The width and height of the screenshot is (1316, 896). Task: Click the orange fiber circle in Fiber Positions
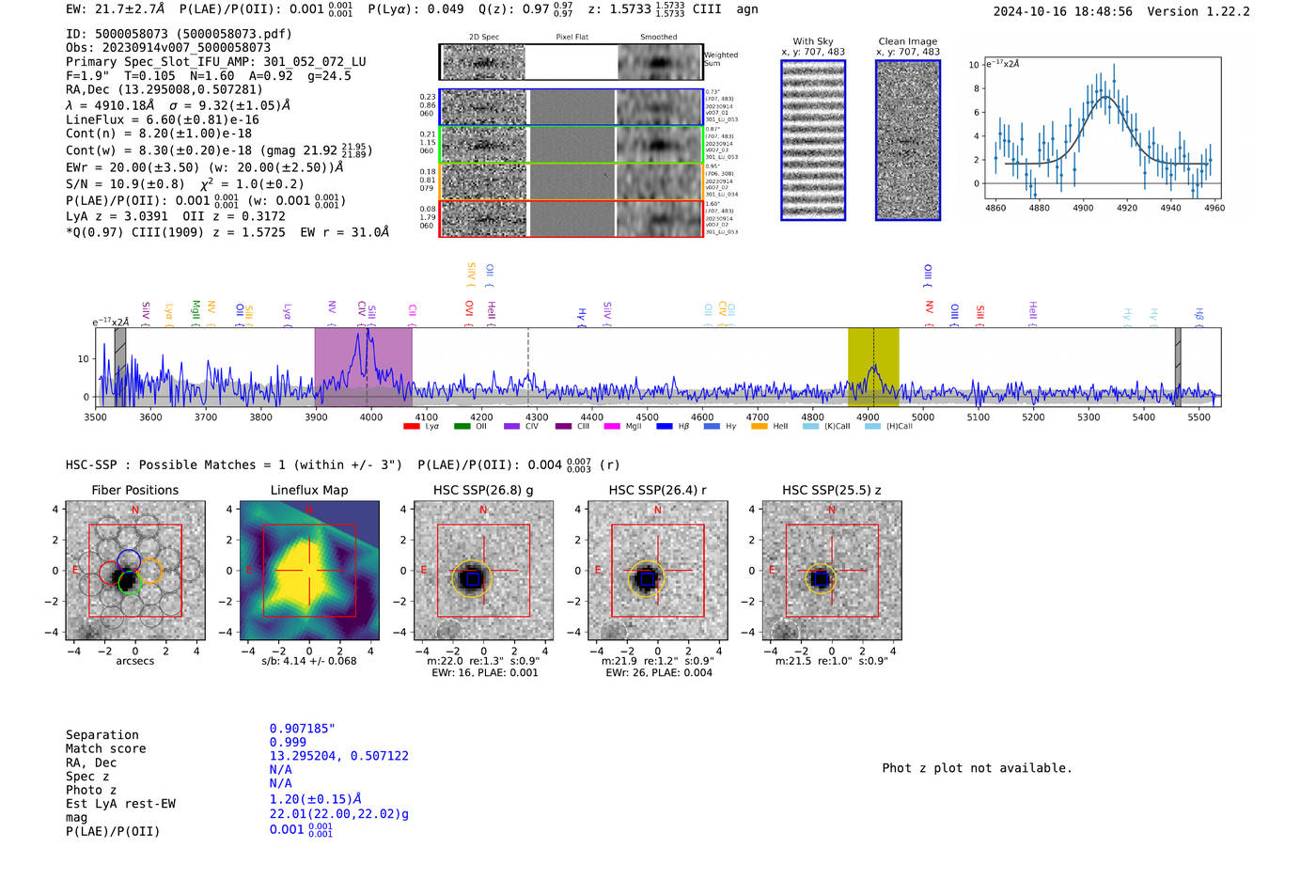click(150, 571)
